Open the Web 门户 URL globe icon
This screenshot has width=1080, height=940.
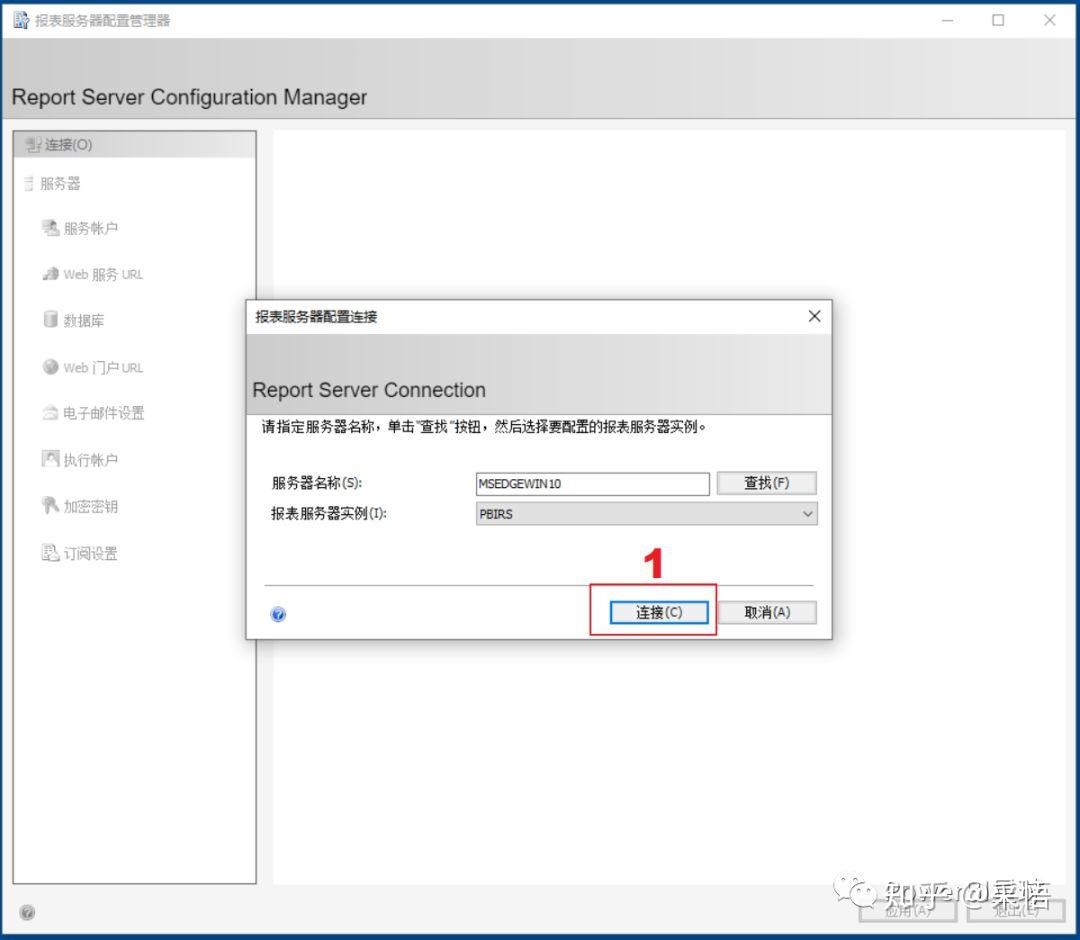pos(50,367)
